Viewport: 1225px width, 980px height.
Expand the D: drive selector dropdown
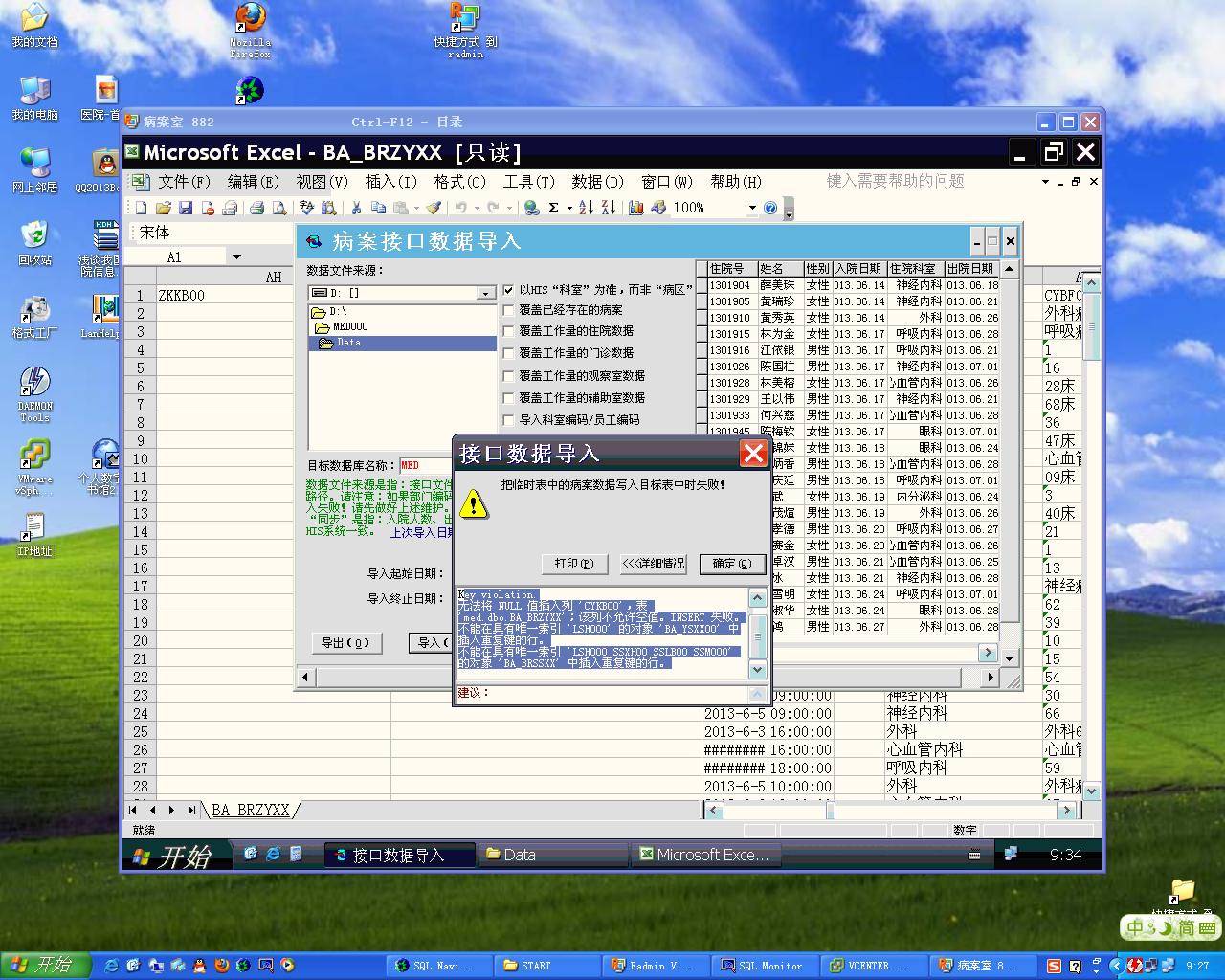pyautogui.click(x=486, y=293)
